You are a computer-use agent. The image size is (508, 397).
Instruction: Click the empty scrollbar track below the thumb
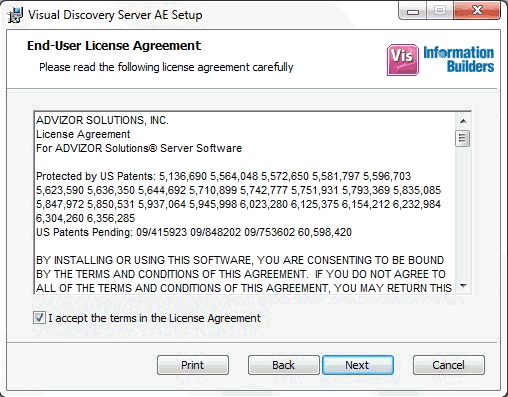click(x=463, y=213)
